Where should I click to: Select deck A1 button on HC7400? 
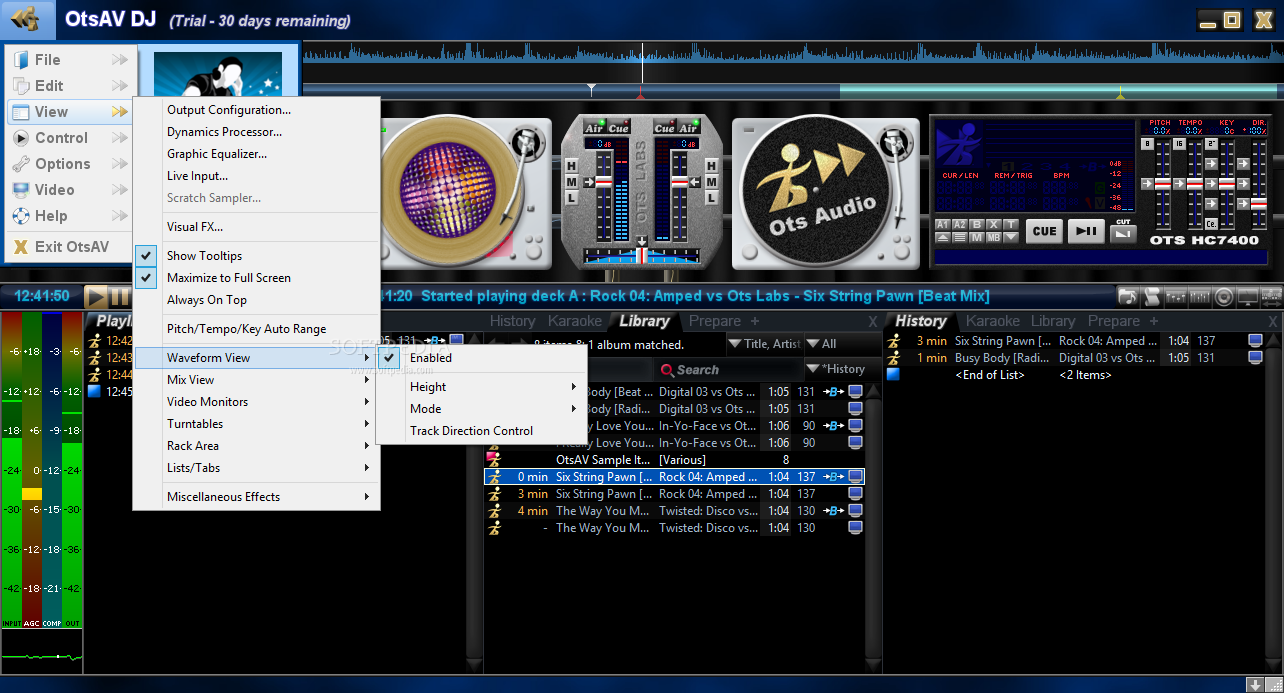click(943, 225)
